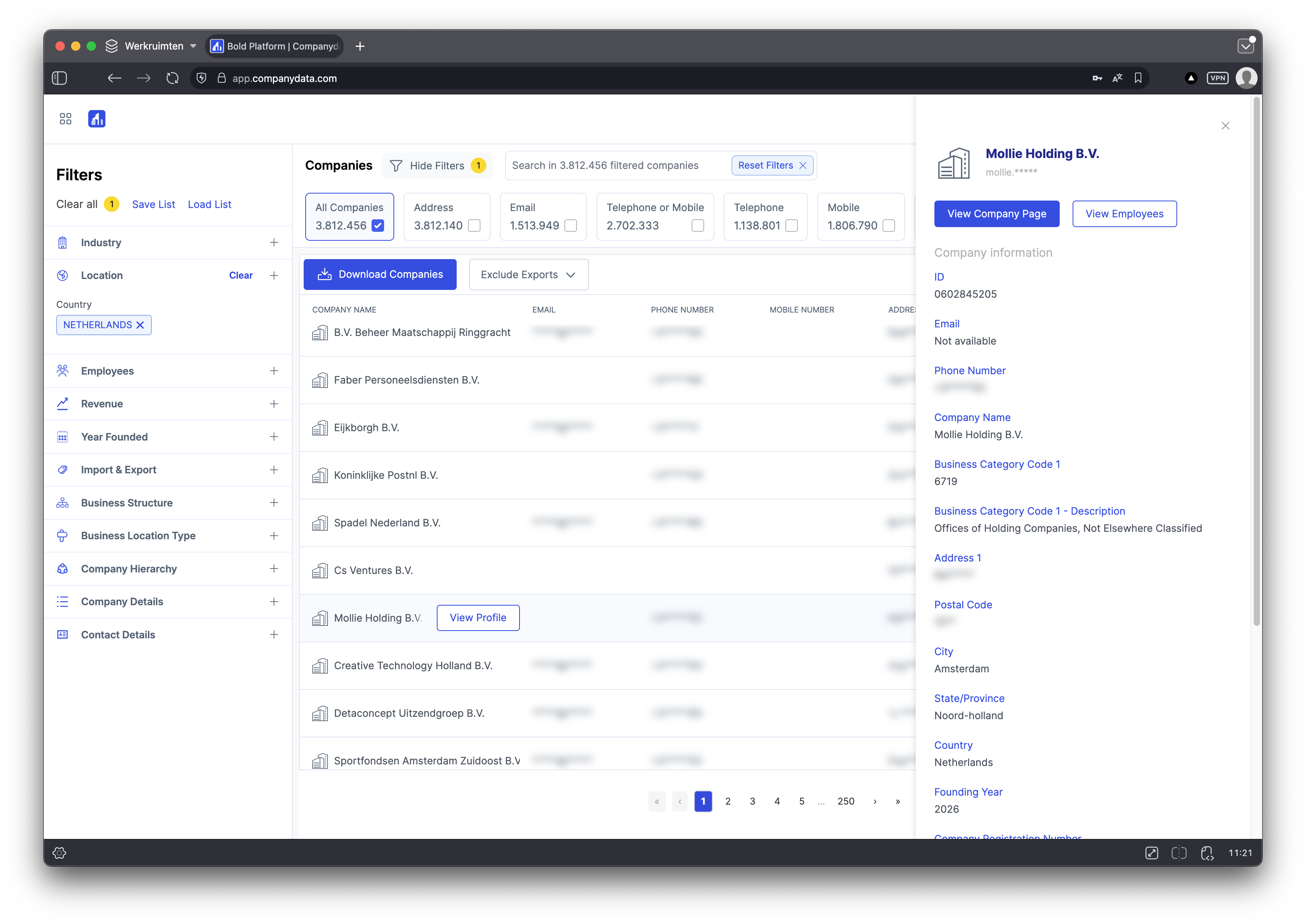Open the apps grid icon
This screenshot has height=924, width=1306.
point(66,118)
